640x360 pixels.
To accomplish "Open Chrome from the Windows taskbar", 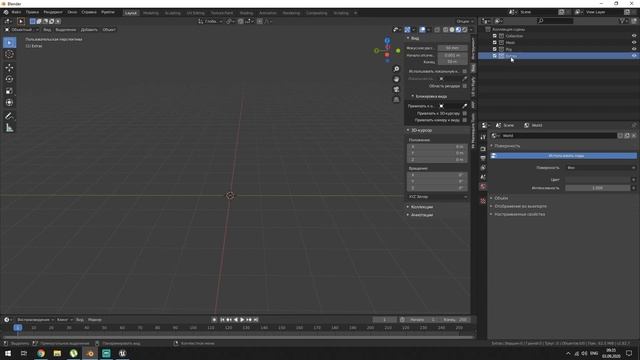I will (x=41, y=353).
